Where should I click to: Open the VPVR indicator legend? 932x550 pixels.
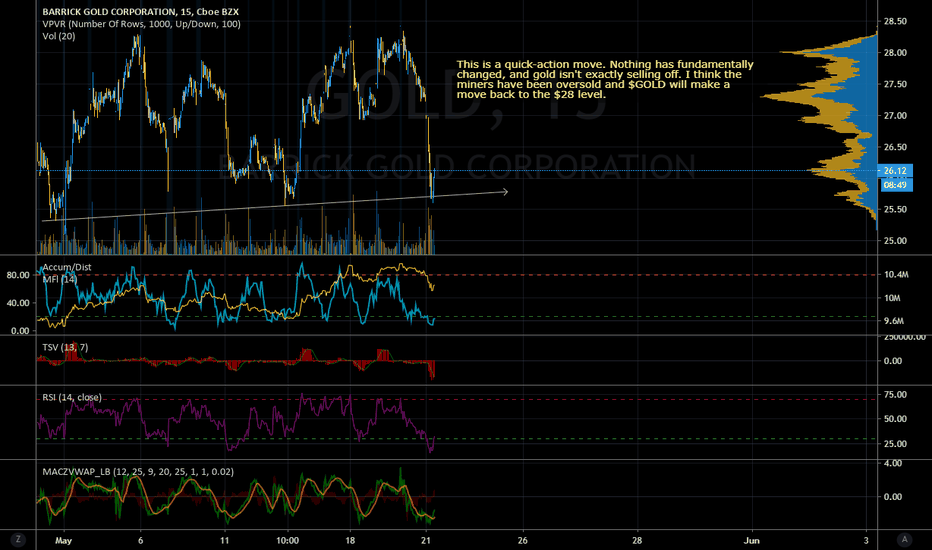pyautogui.click(x=141, y=24)
